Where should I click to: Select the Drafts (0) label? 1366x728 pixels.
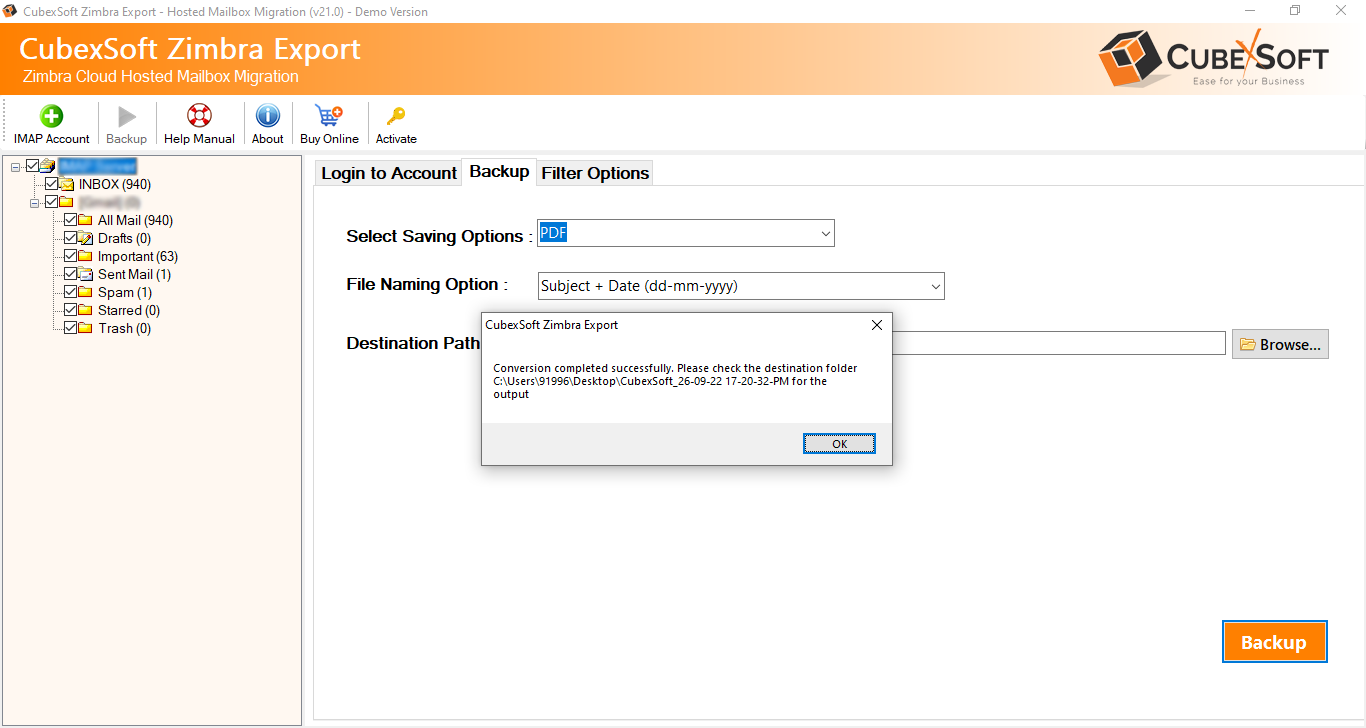(124, 238)
